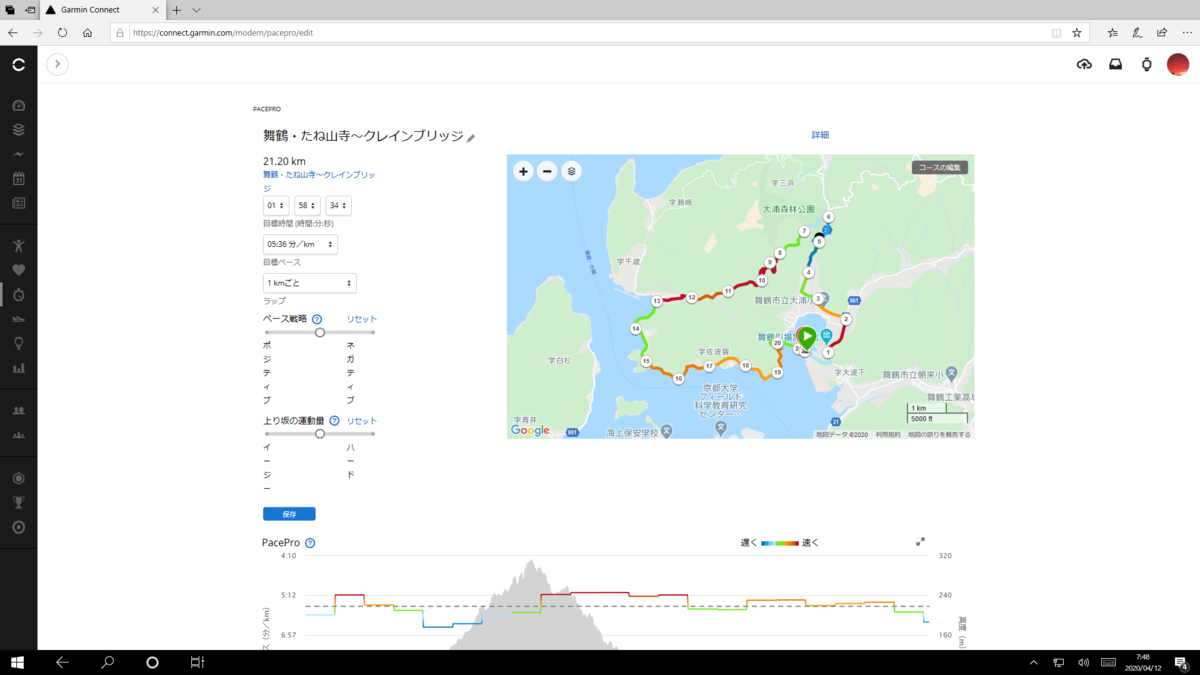The height and width of the screenshot is (675, 1200).
Task: Refresh the page in the browser
Action: [x=62, y=32]
